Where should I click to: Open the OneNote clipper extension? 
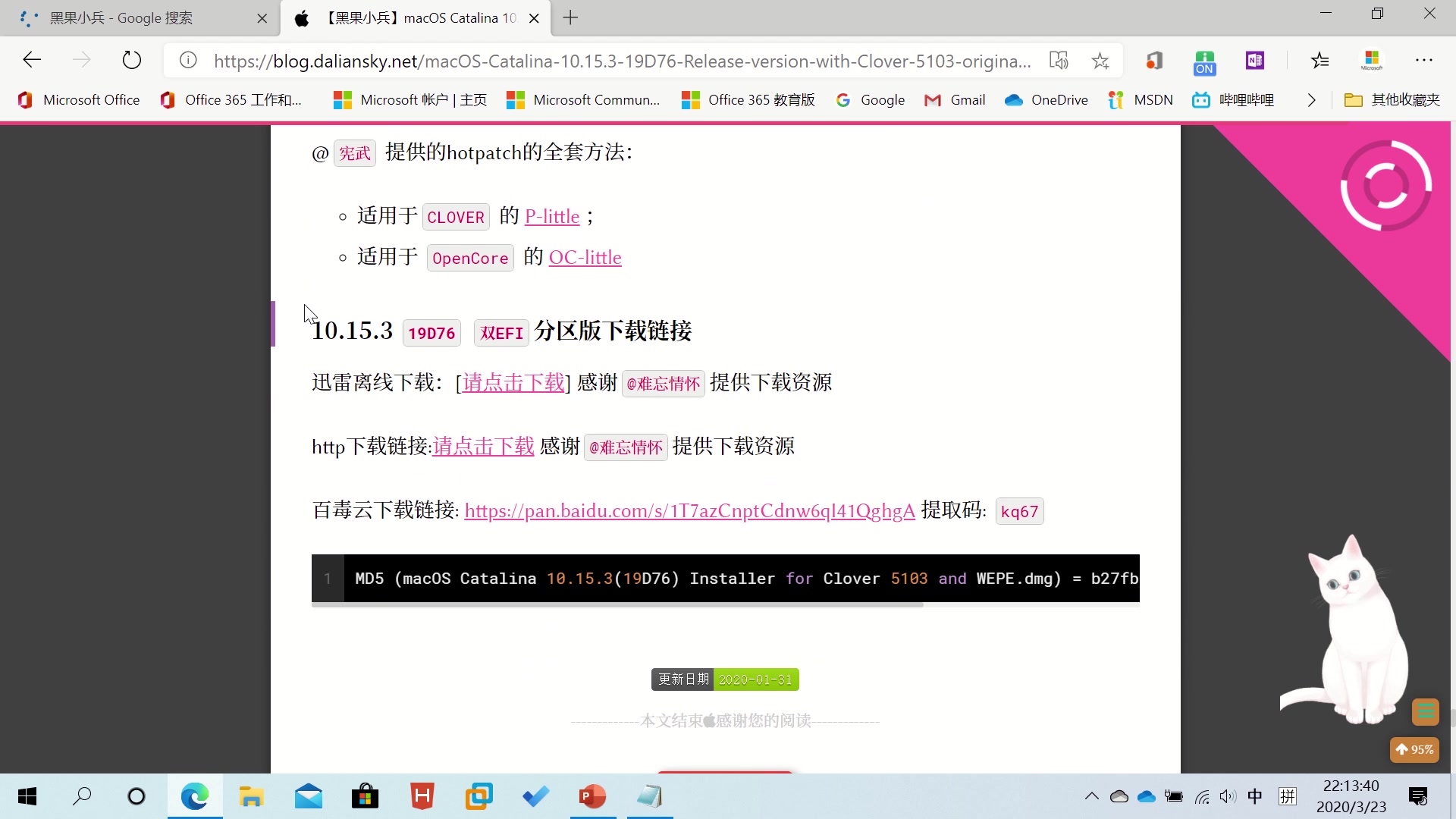point(1255,61)
